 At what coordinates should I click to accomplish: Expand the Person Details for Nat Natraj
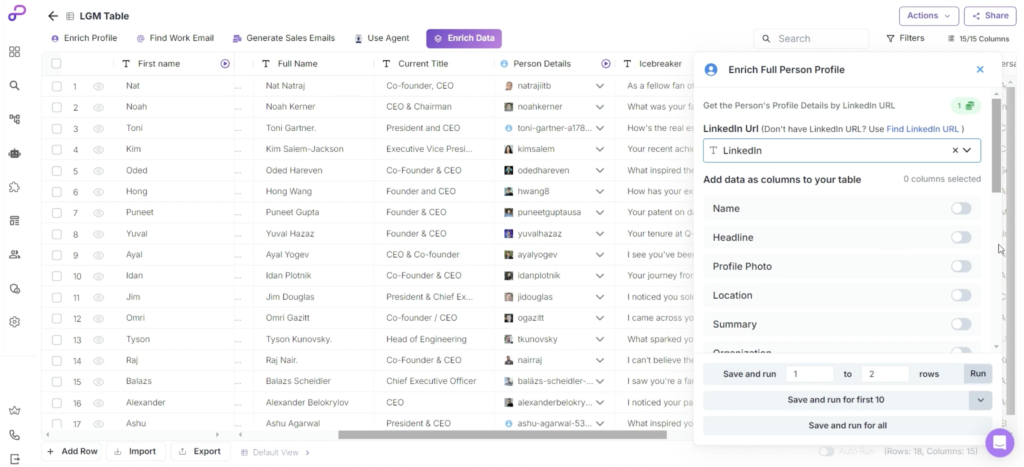[x=600, y=86]
